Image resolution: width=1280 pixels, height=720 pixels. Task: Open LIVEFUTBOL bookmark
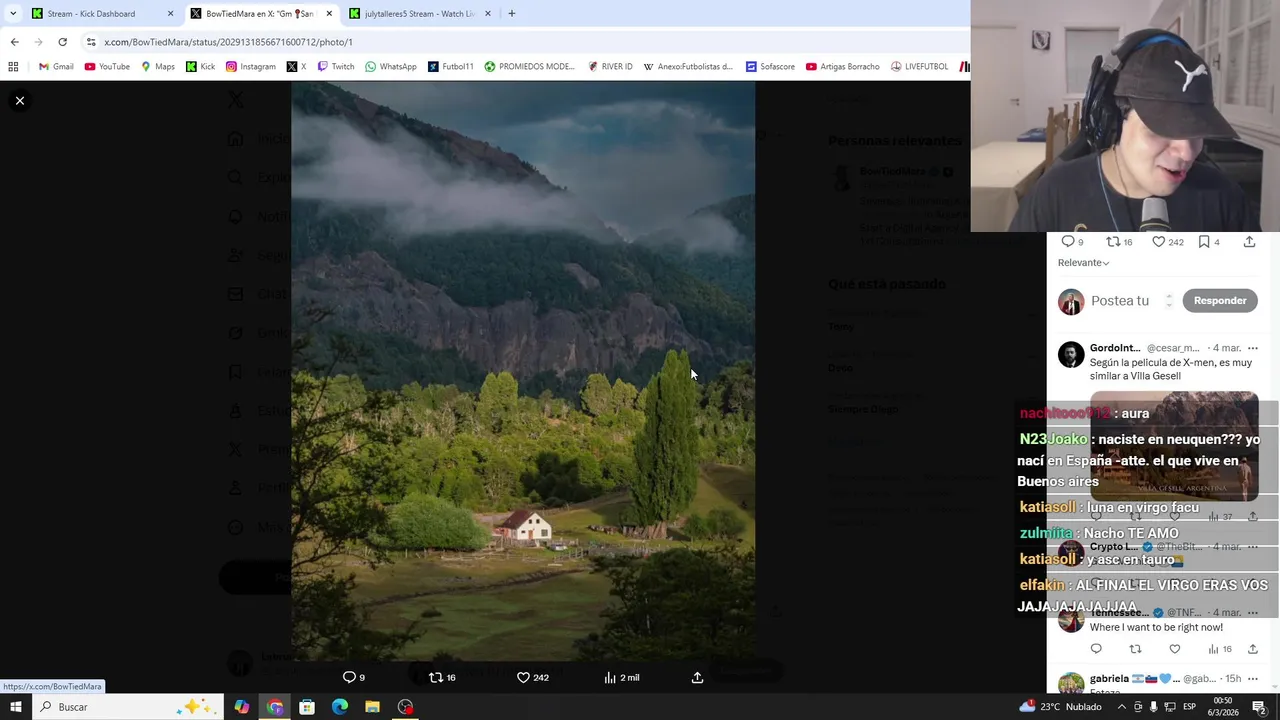pyautogui.click(x=919, y=67)
